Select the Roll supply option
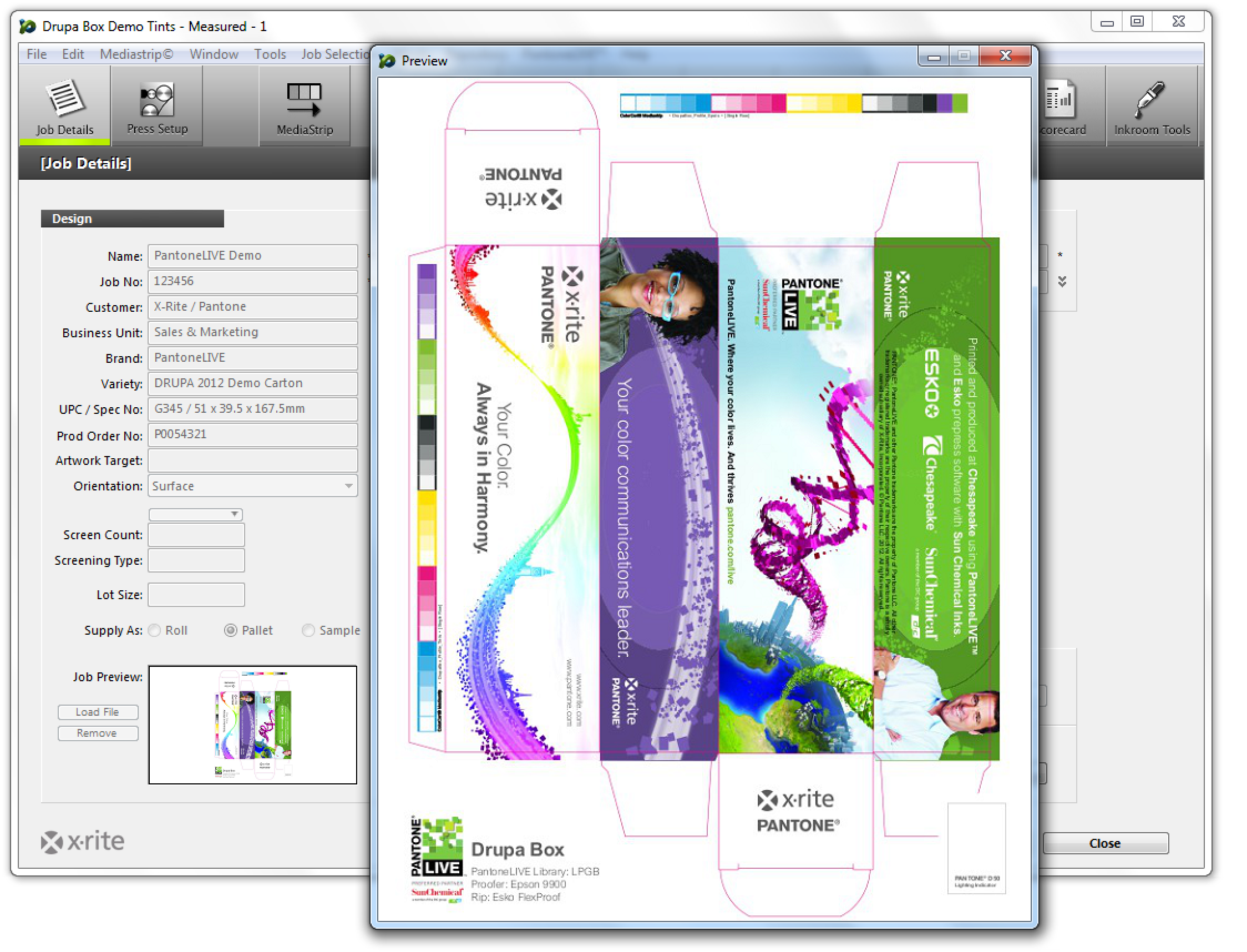The height and width of the screenshot is (952, 1247). coord(154,630)
